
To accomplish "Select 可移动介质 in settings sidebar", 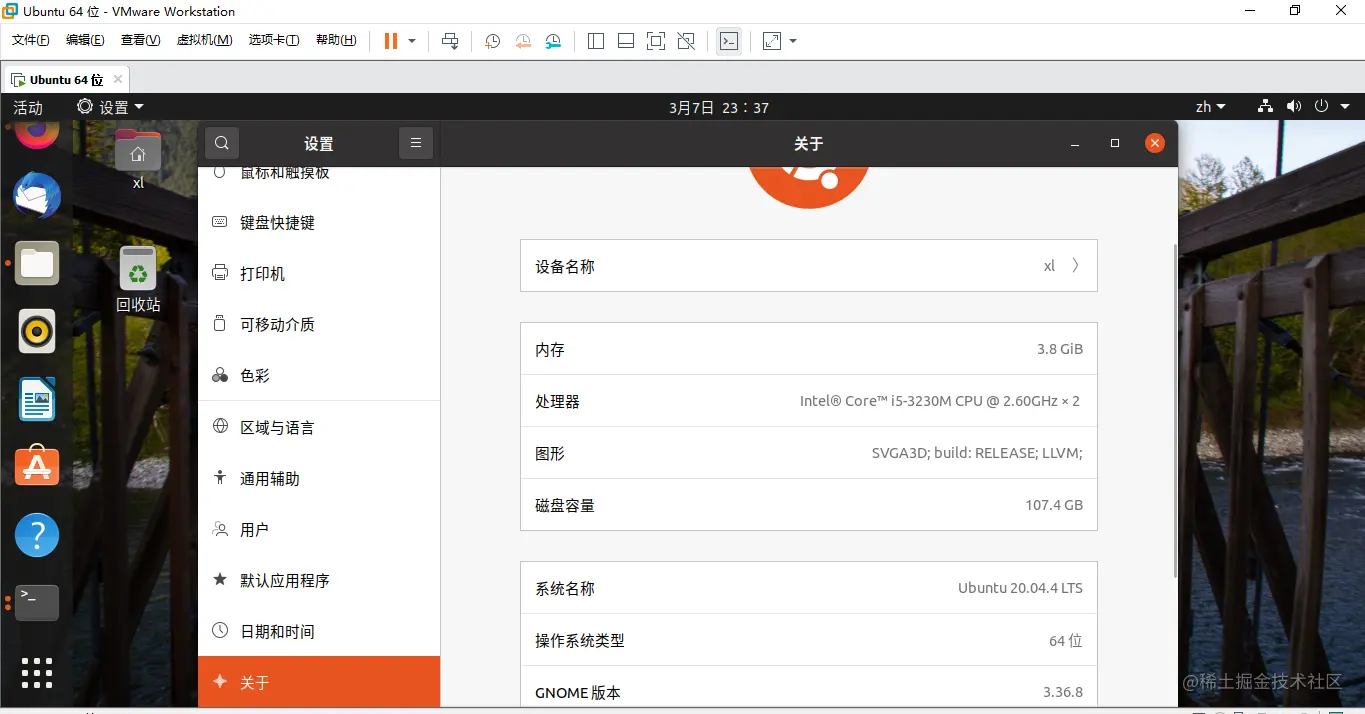I will (x=319, y=324).
